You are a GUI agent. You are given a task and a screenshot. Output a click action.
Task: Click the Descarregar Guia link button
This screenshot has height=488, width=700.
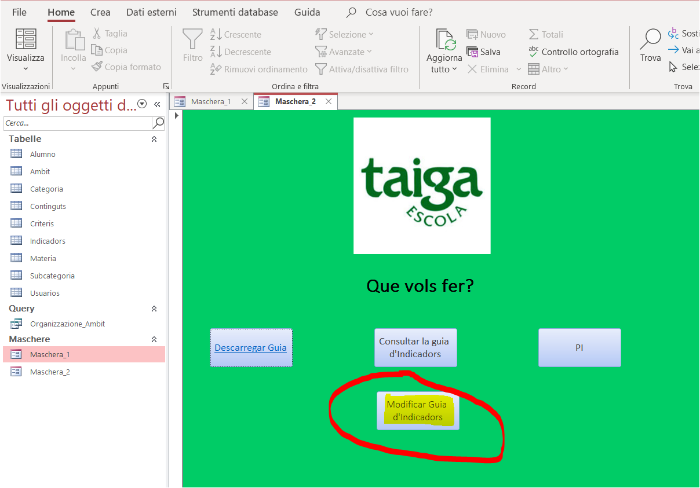[x=251, y=347]
